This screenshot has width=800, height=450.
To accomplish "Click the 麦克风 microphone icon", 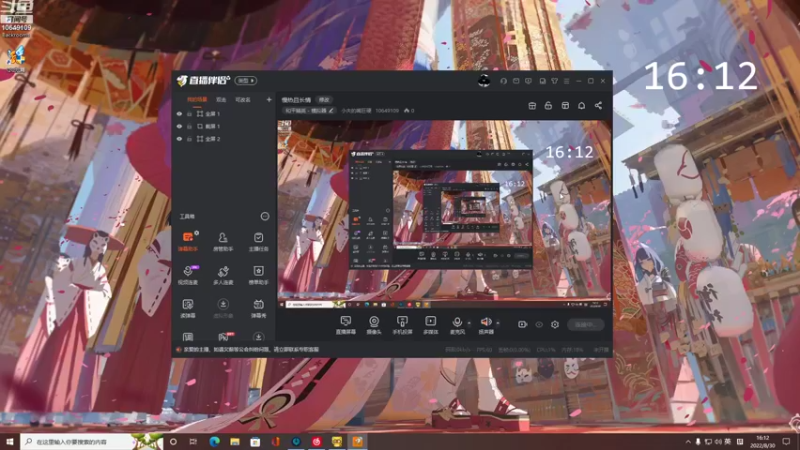I will pyautogui.click(x=457, y=322).
